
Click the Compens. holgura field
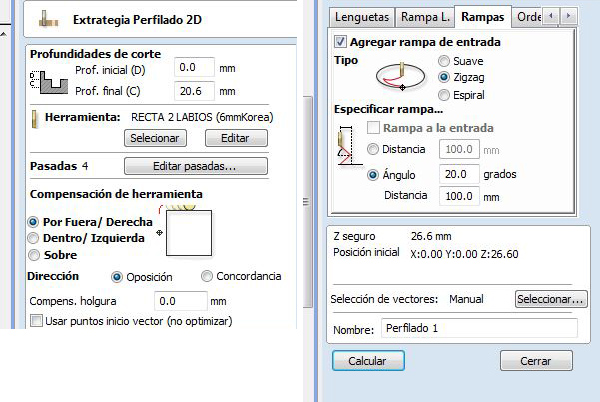181,301
